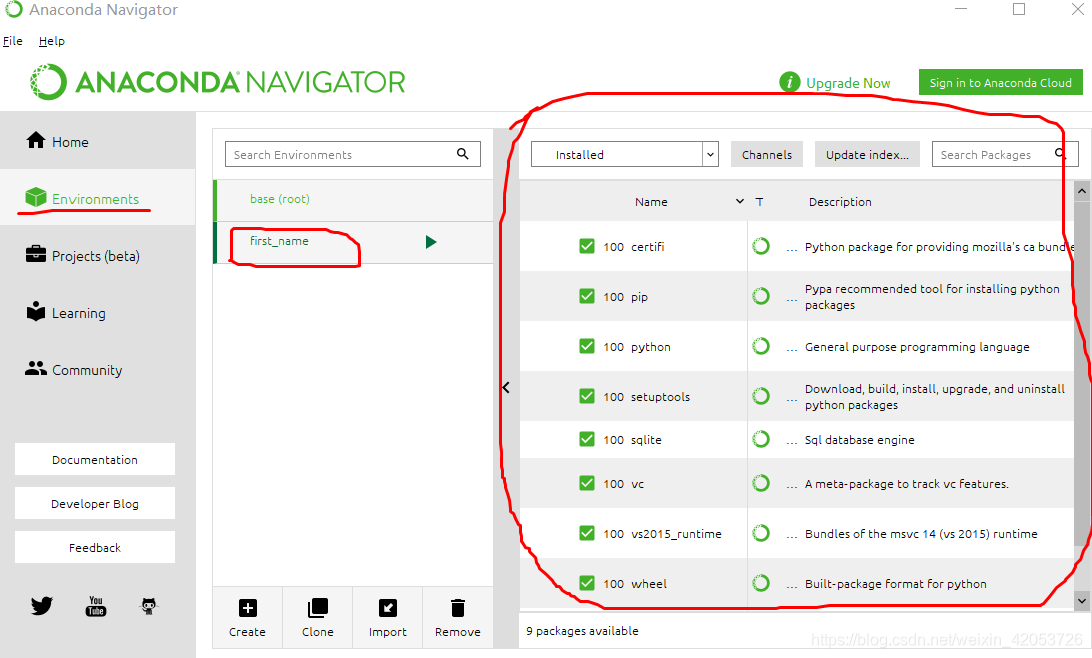Toggle the pip package checkbox

tap(587, 296)
